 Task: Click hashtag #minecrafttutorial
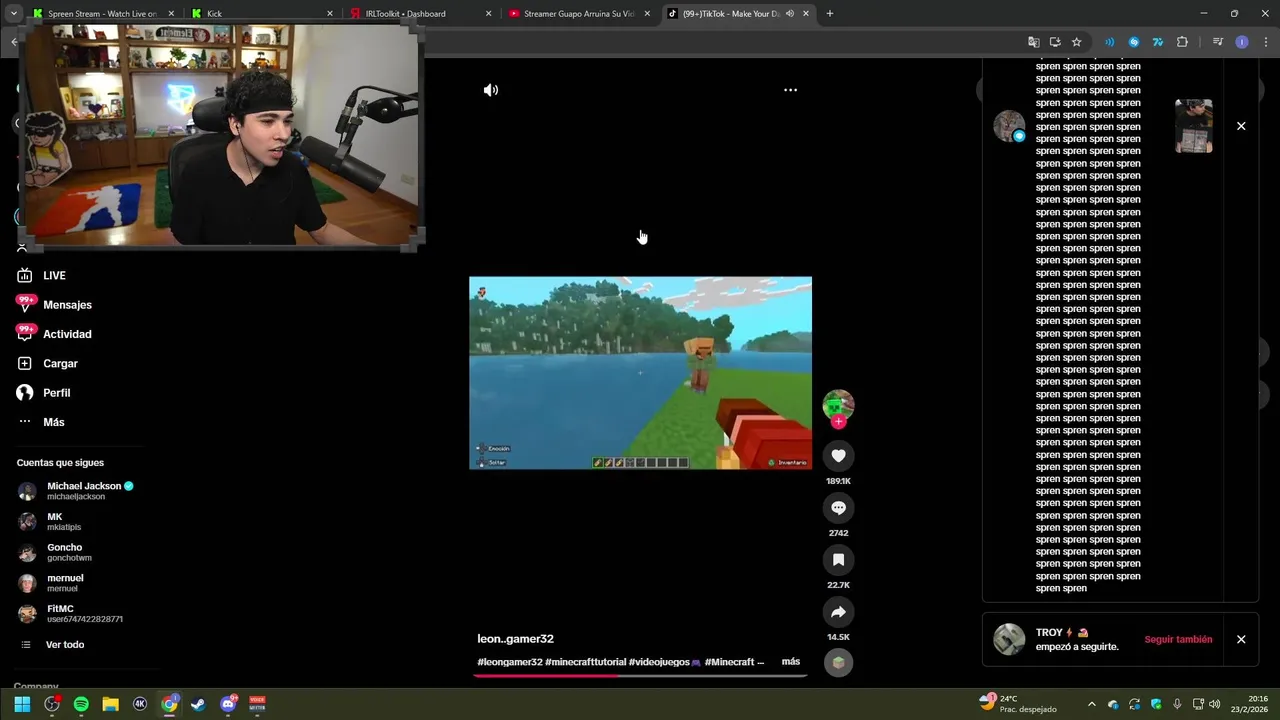tap(585, 662)
